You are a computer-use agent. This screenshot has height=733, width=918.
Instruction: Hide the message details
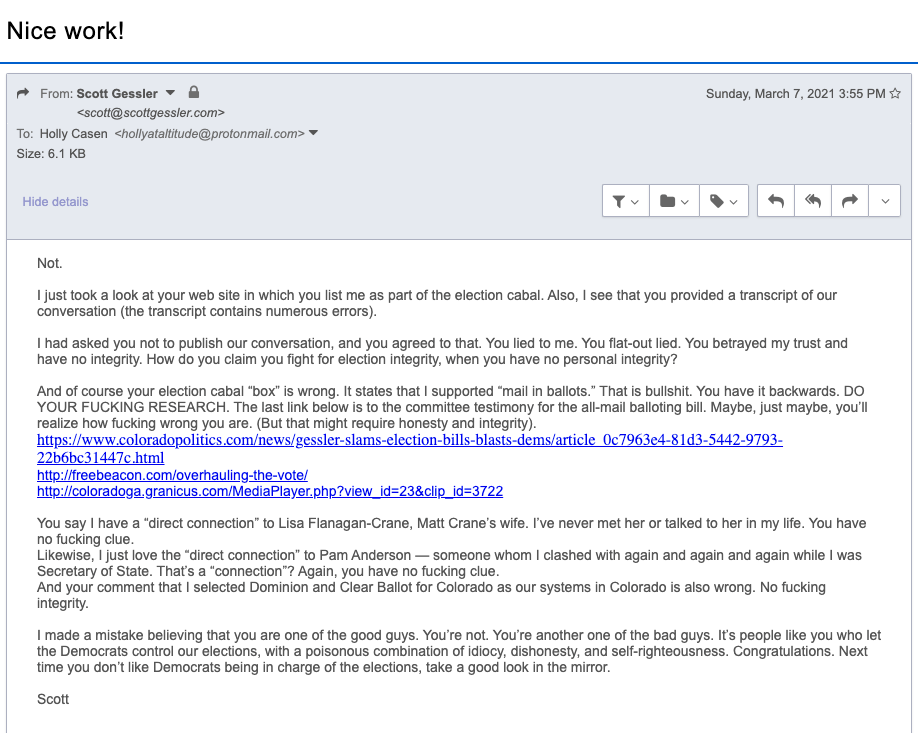coord(55,201)
